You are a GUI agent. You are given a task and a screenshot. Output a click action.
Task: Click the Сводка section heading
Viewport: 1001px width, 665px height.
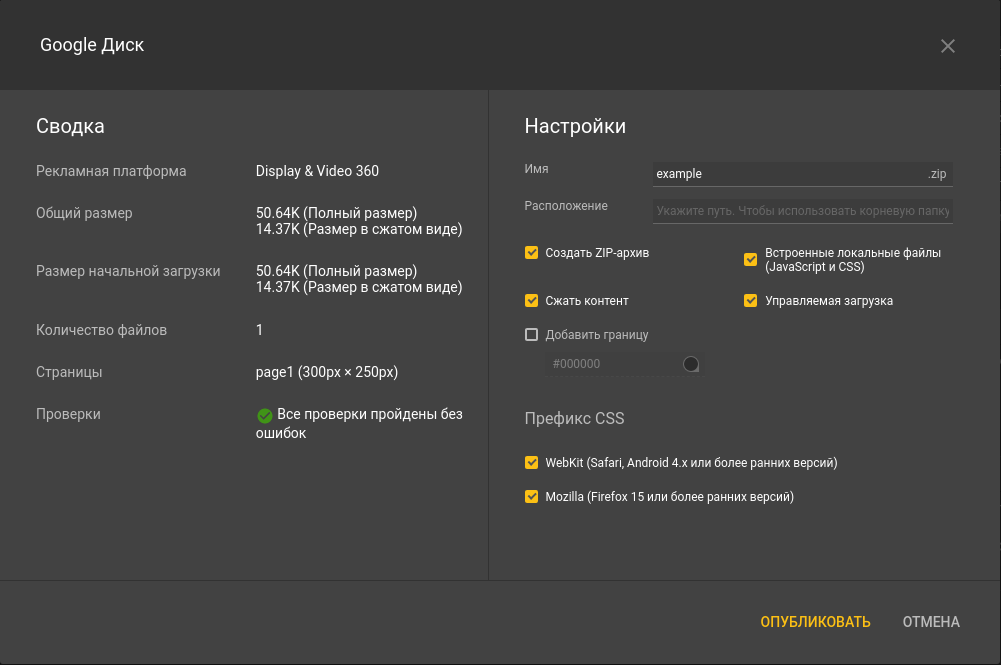[70, 126]
